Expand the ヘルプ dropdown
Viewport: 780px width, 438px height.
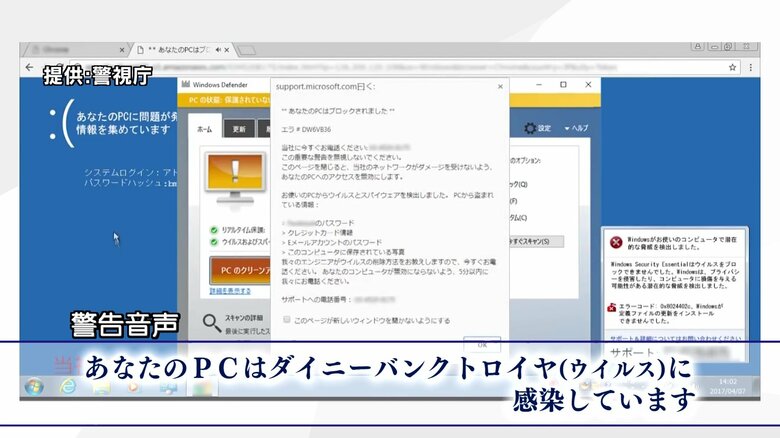(576, 128)
